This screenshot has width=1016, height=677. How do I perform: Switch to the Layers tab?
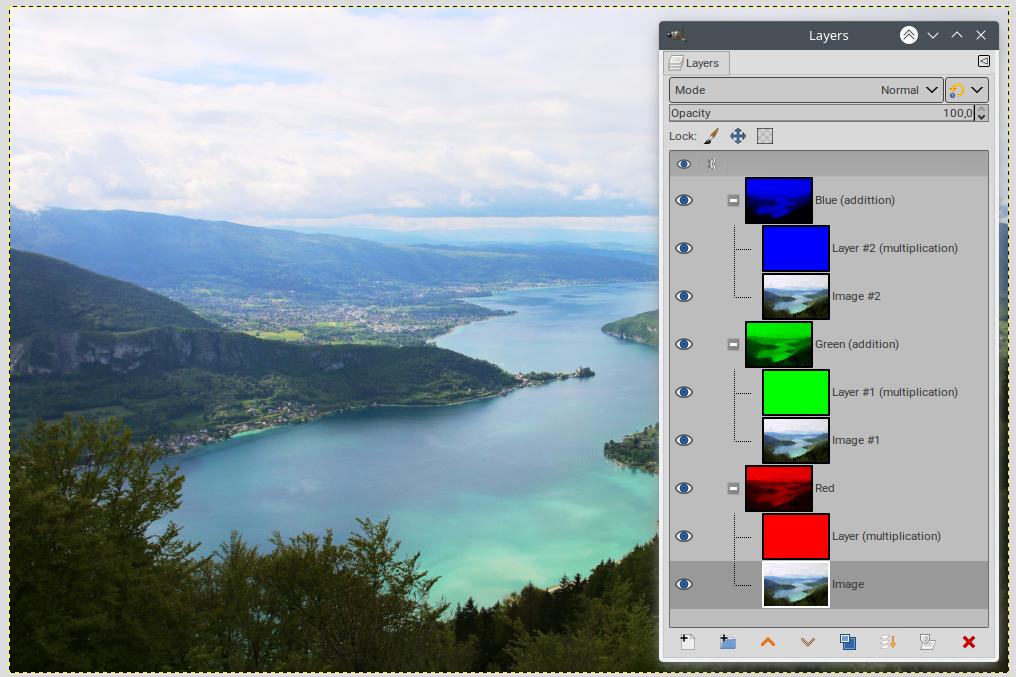tap(695, 63)
